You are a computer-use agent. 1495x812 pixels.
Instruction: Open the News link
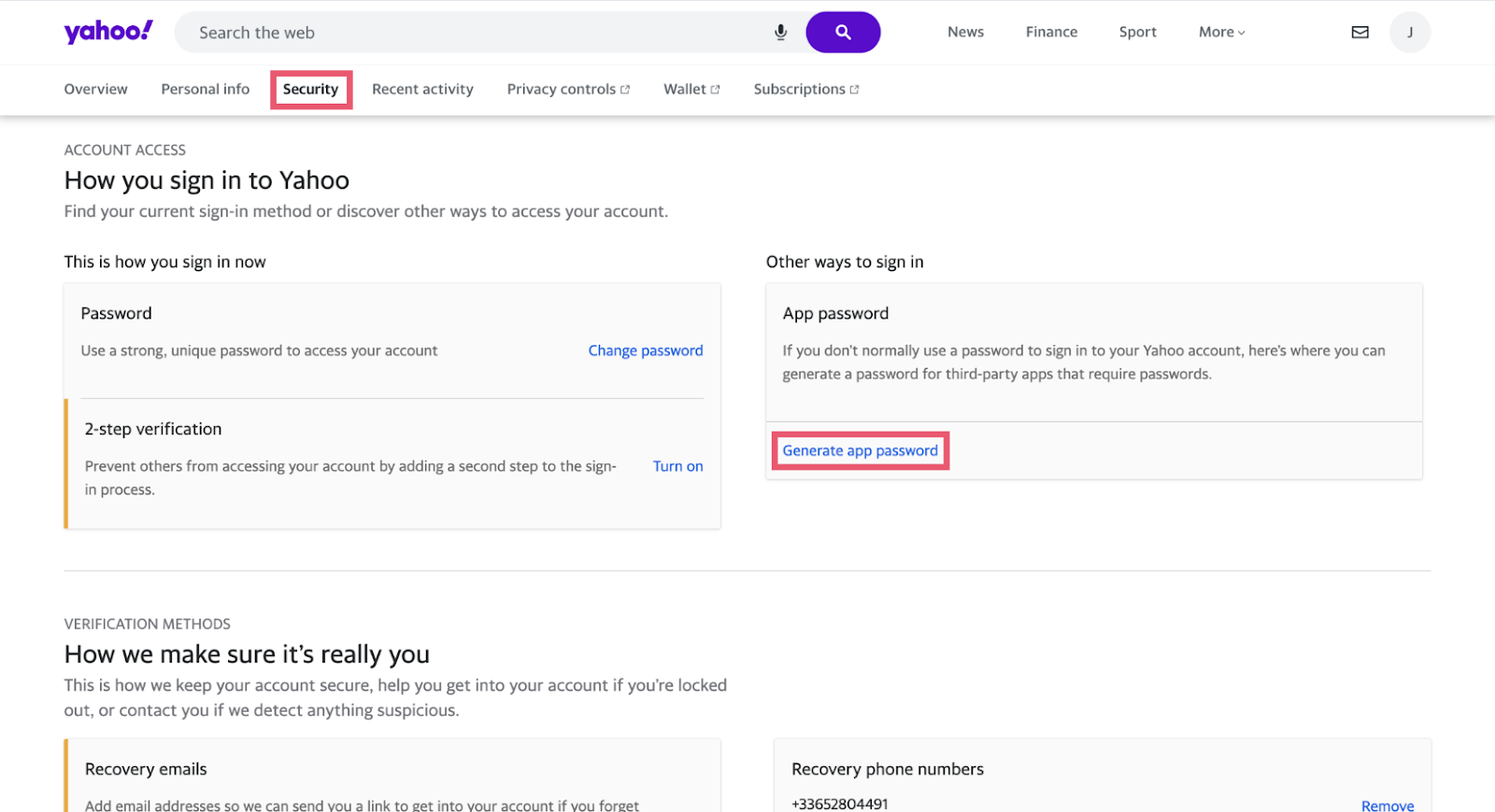pos(965,32)
